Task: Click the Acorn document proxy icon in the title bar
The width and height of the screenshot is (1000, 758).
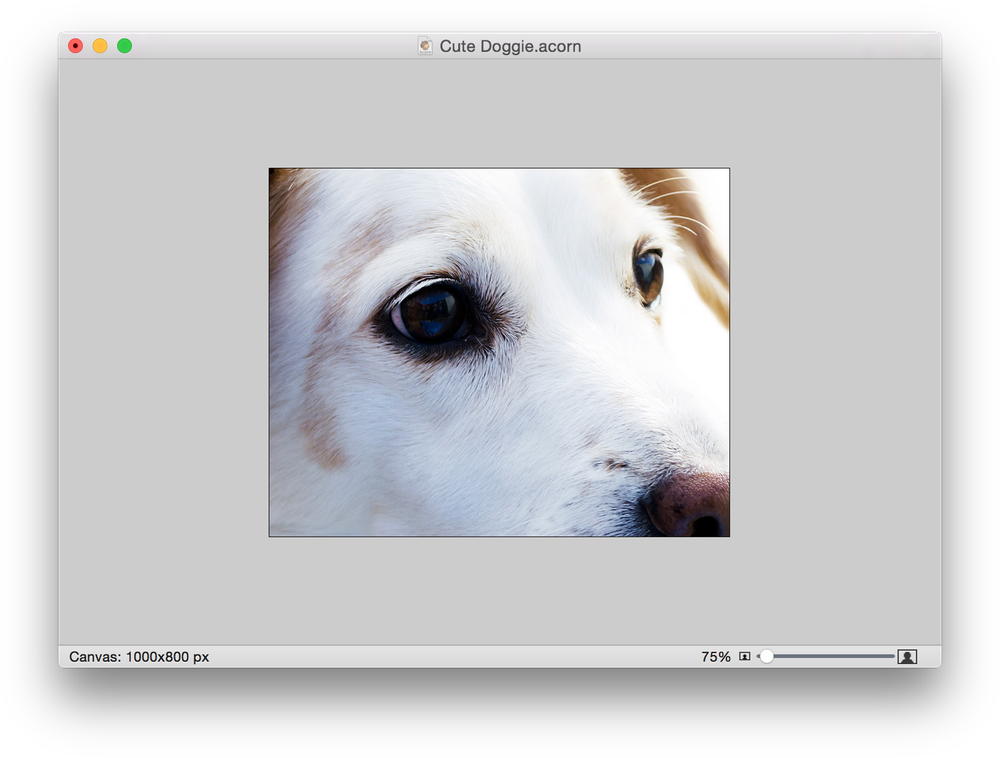Action: tap(424, 45)
